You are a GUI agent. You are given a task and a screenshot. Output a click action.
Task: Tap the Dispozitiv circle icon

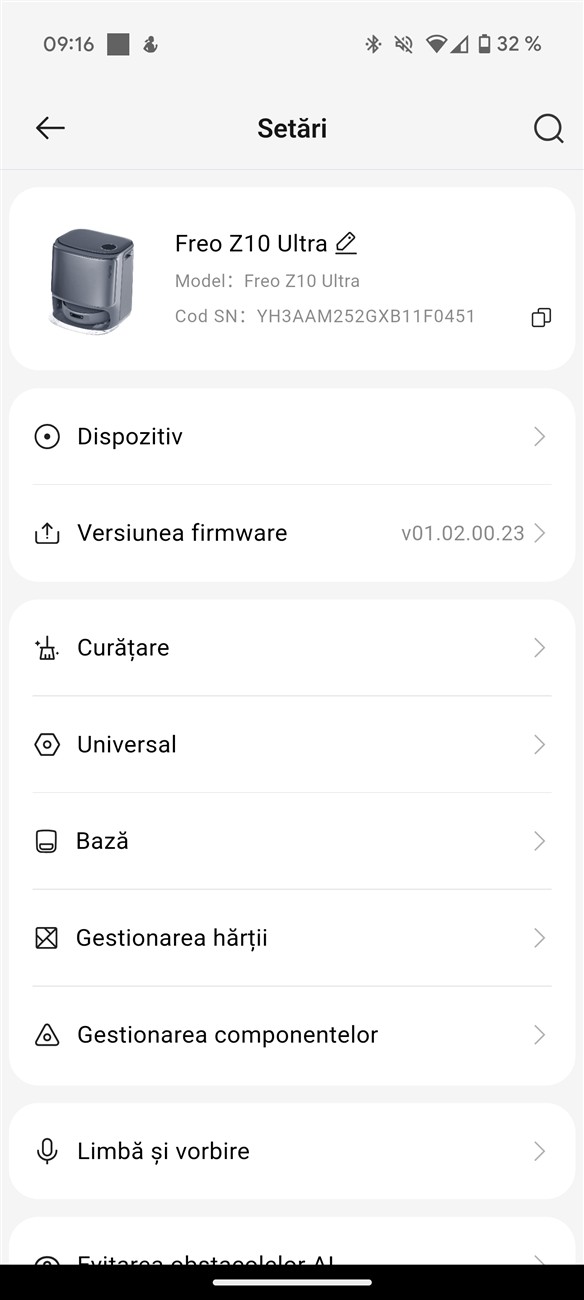47,437
